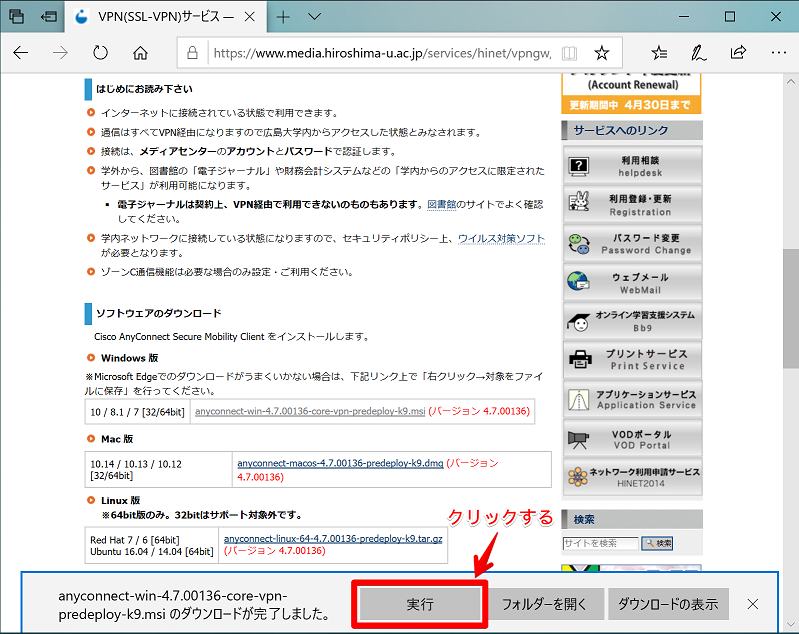The height and width of the screenshot is (634, 799).
Task: Click the ソフトウェアのダウンロード heading
Action: tap(158, 313)
